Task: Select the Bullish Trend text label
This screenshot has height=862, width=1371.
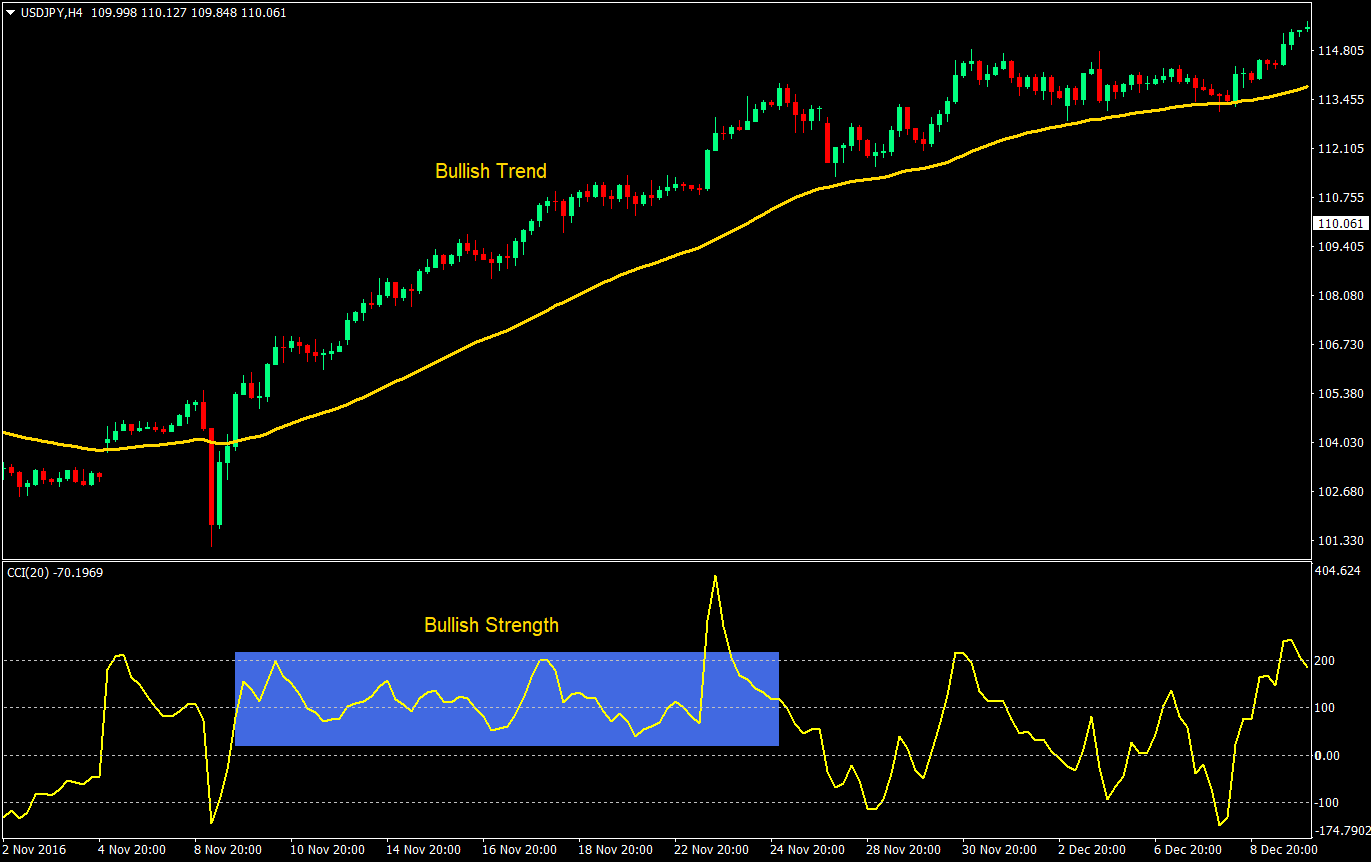Action: tap(490, 171)
